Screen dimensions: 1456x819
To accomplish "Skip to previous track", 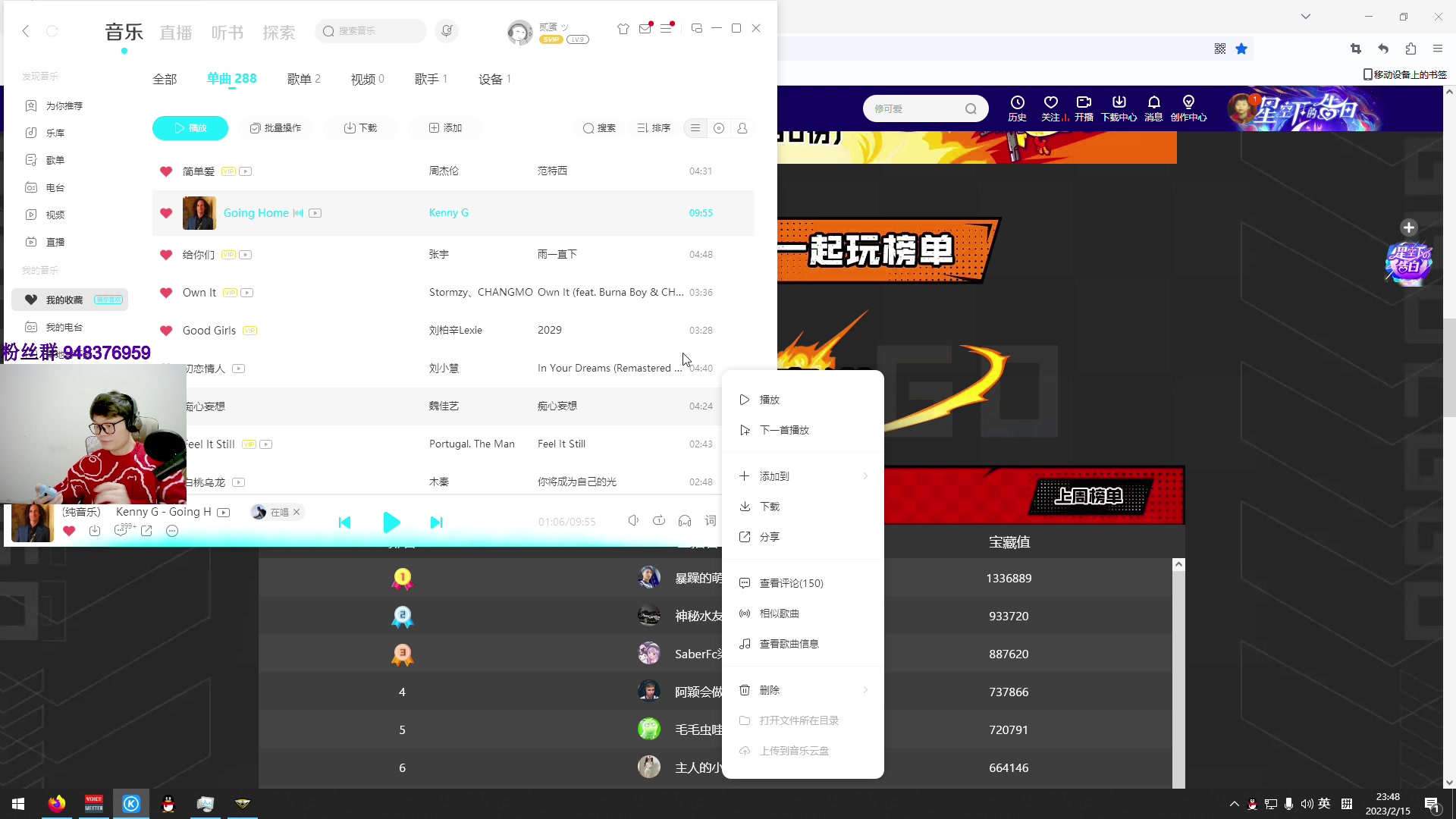I will pos(344,522).
